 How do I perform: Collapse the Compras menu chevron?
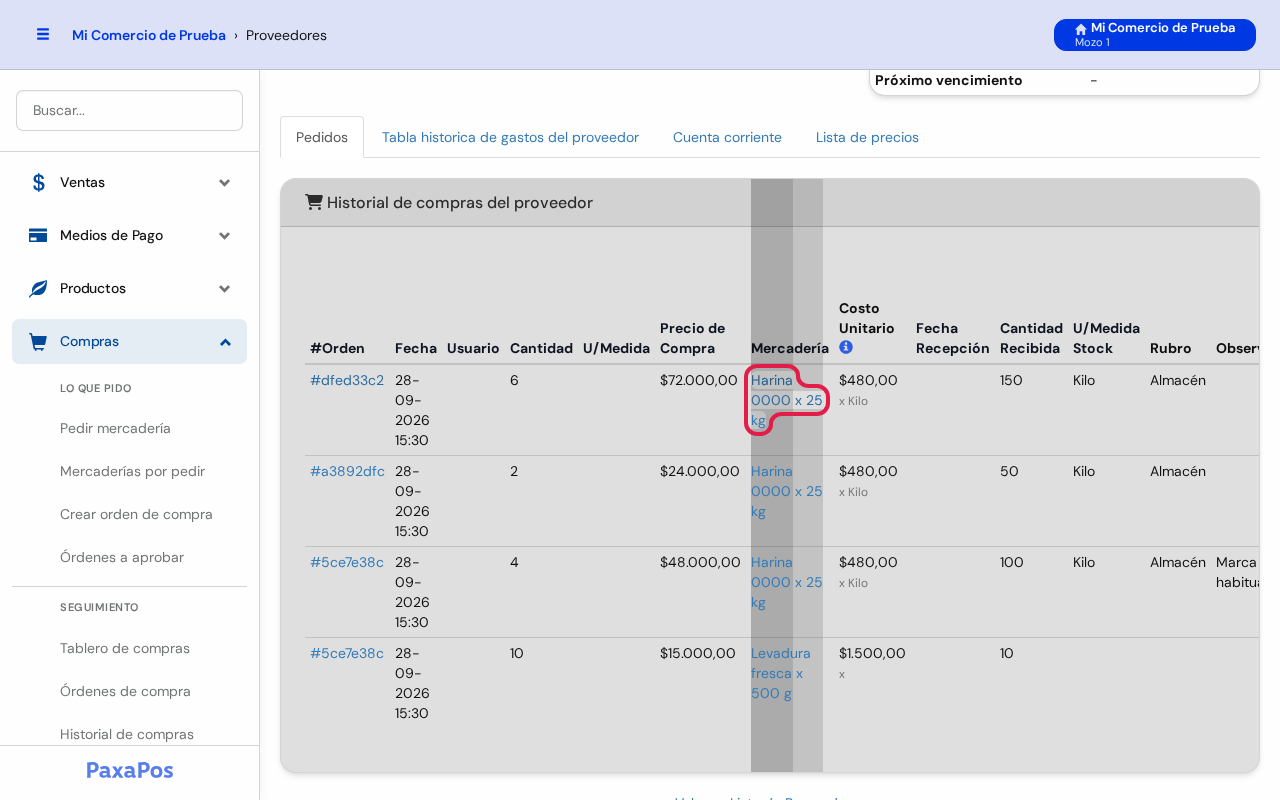point(225,341)
